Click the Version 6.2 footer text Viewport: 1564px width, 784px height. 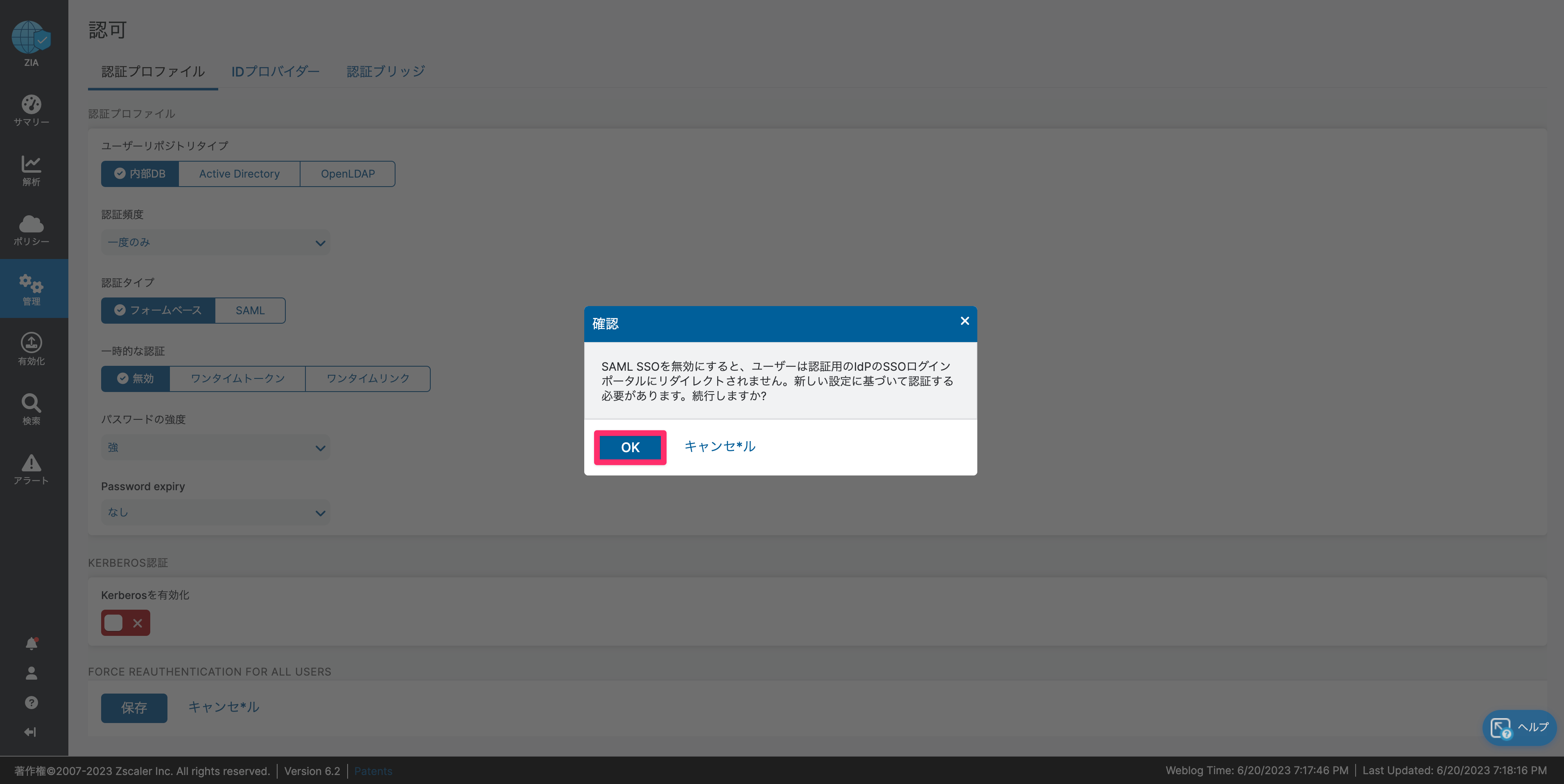coord(312,770)
